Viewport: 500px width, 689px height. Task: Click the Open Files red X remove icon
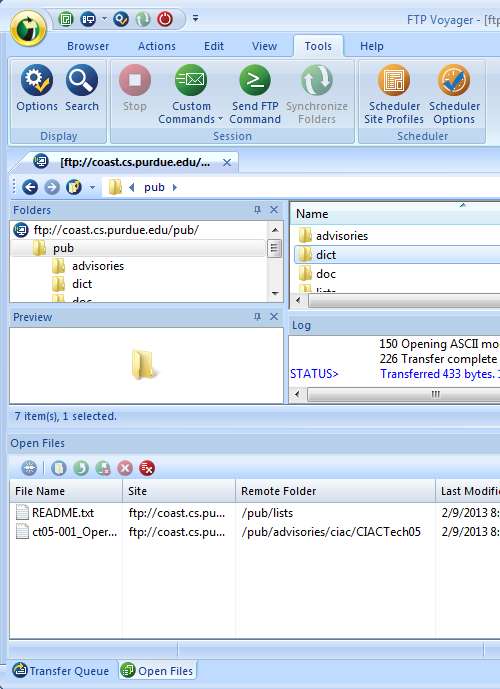(125, 468)
